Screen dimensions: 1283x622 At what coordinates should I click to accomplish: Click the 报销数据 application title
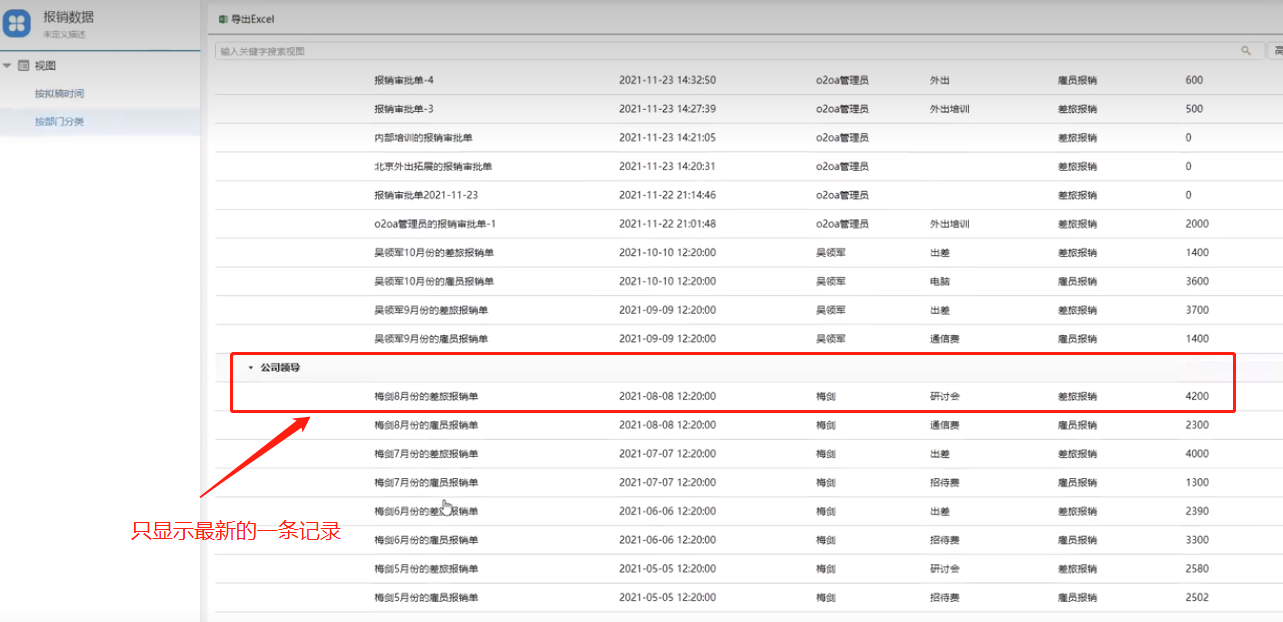69,17
